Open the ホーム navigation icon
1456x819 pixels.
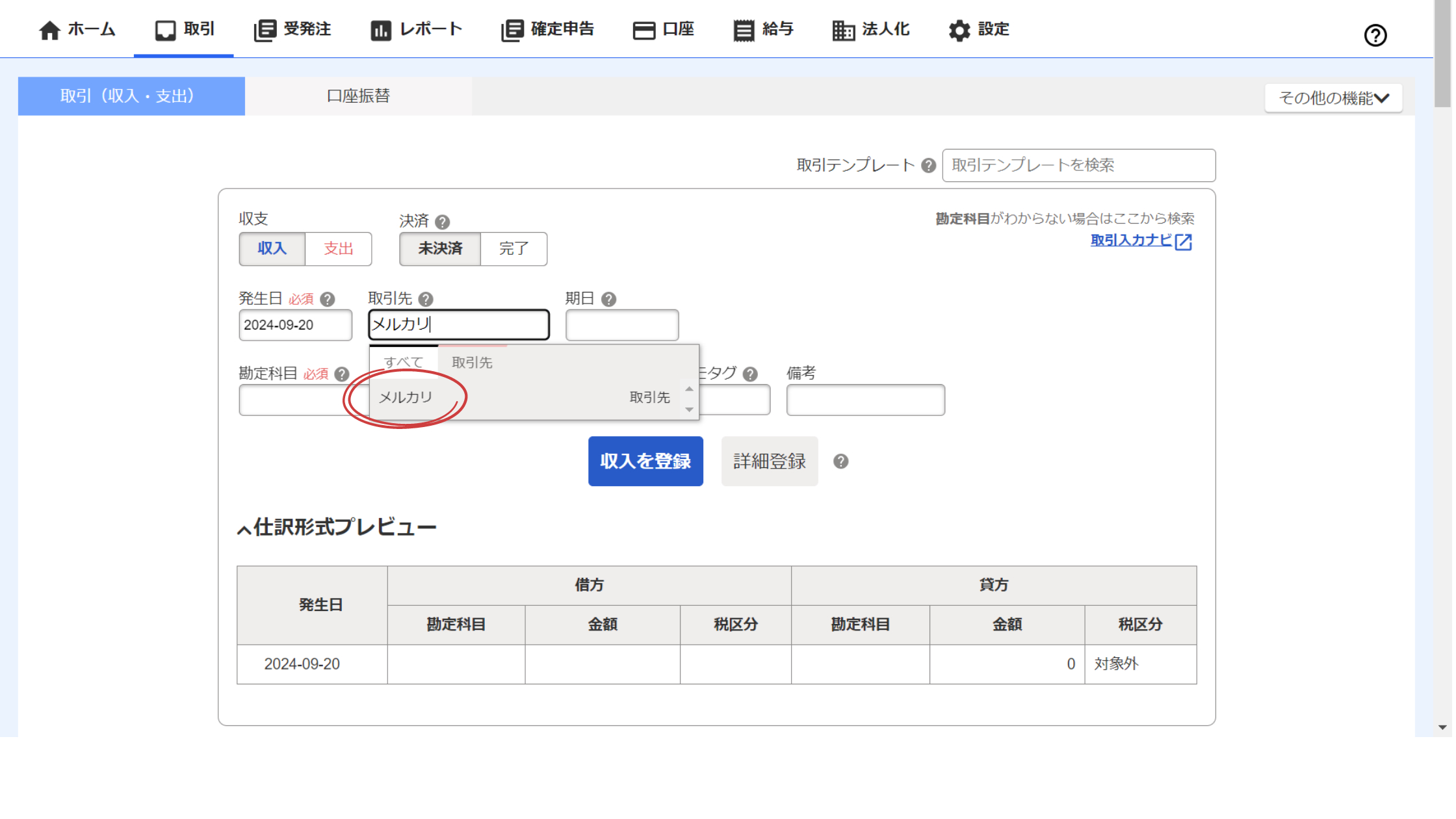[49, 29]
